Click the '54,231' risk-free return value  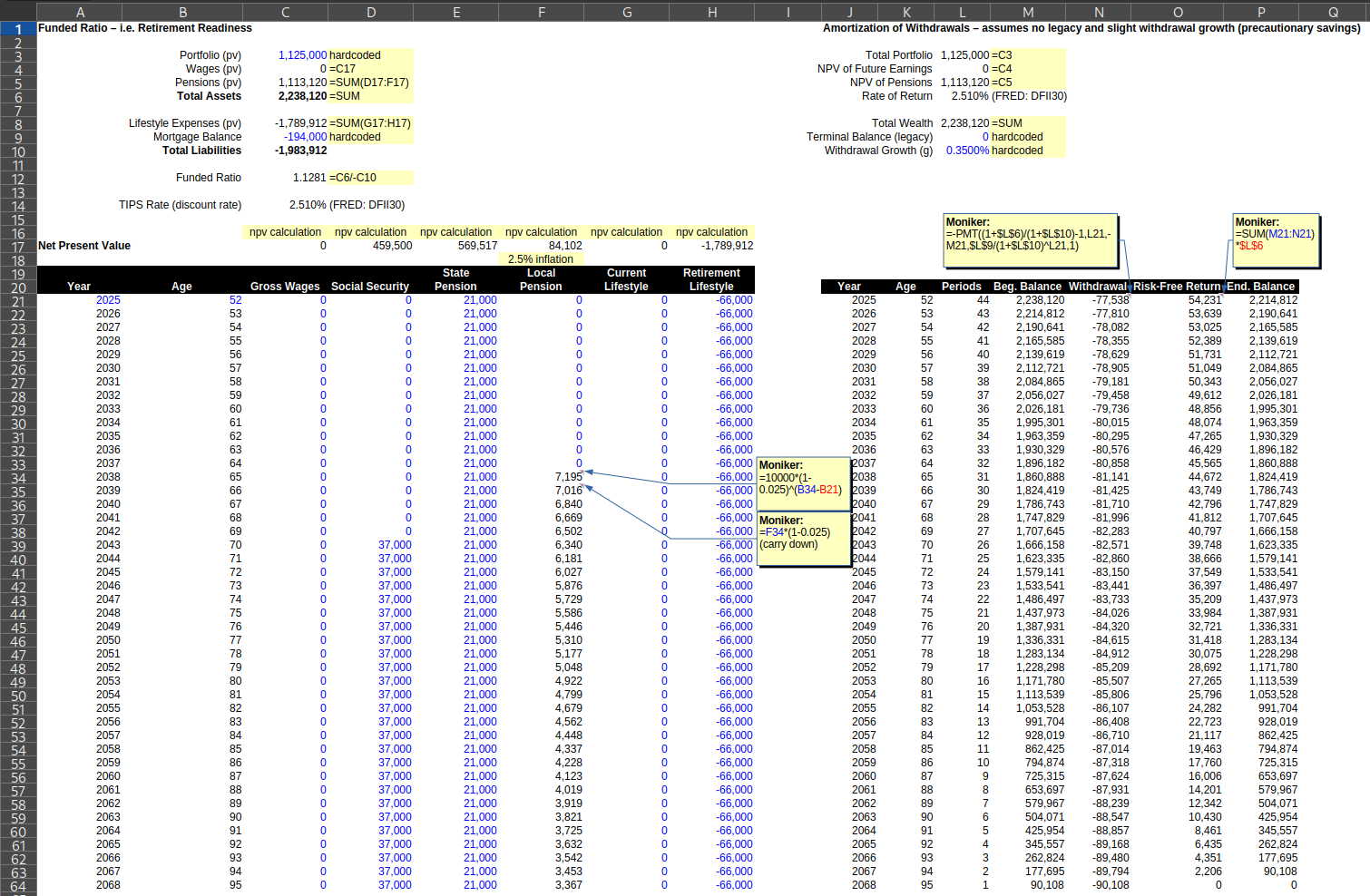pos(1205,300)
